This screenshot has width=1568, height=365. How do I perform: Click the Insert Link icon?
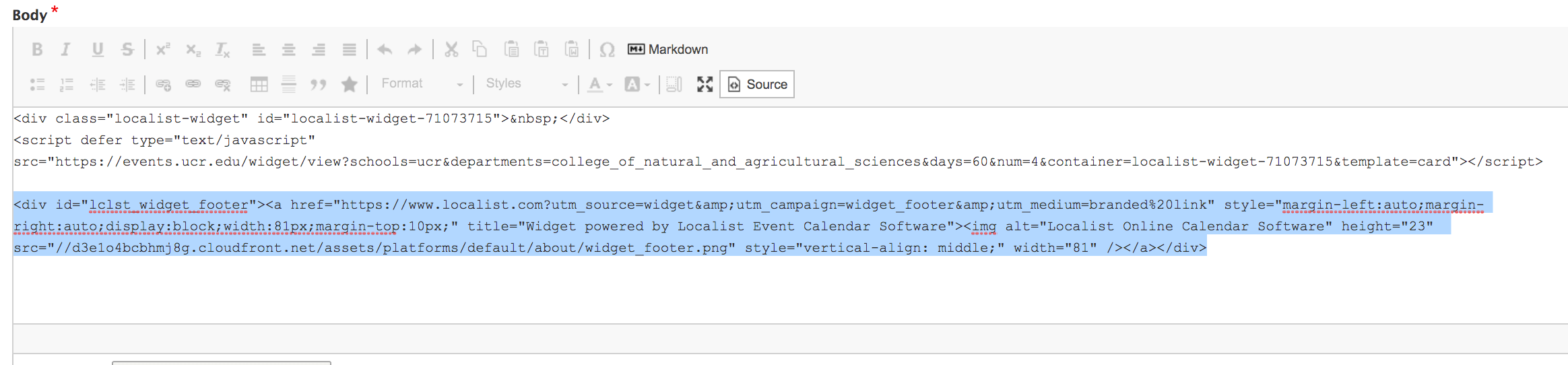[x=163, y=84]
